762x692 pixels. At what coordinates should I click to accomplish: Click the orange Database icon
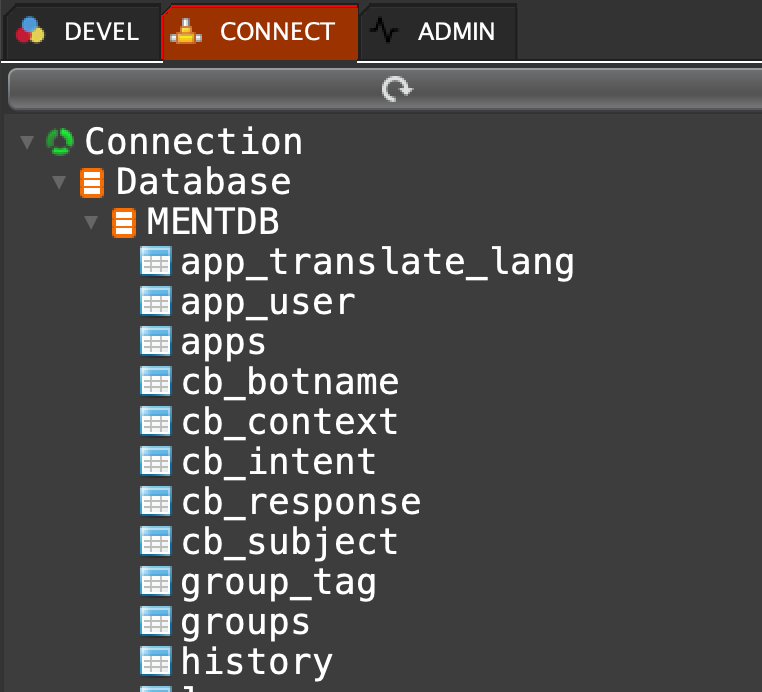tap(92, 183)
